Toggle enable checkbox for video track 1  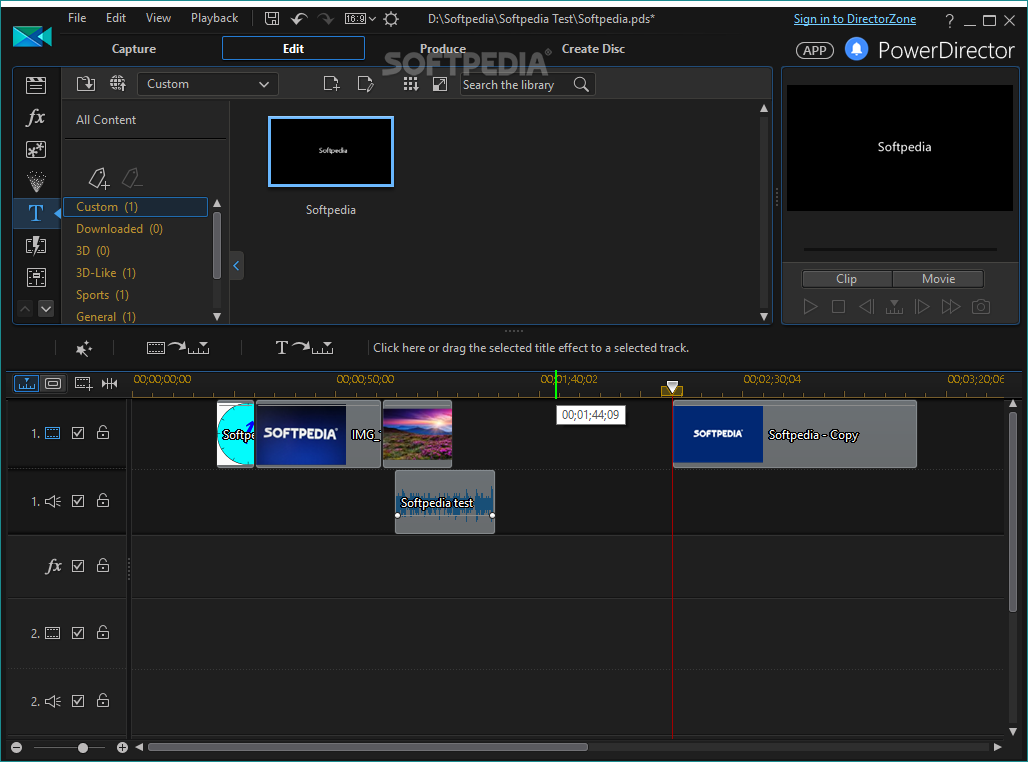click(x=78, y=433)
